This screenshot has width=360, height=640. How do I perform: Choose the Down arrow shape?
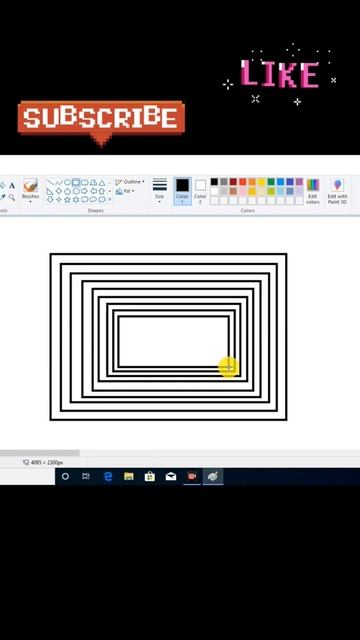(50, 200)
